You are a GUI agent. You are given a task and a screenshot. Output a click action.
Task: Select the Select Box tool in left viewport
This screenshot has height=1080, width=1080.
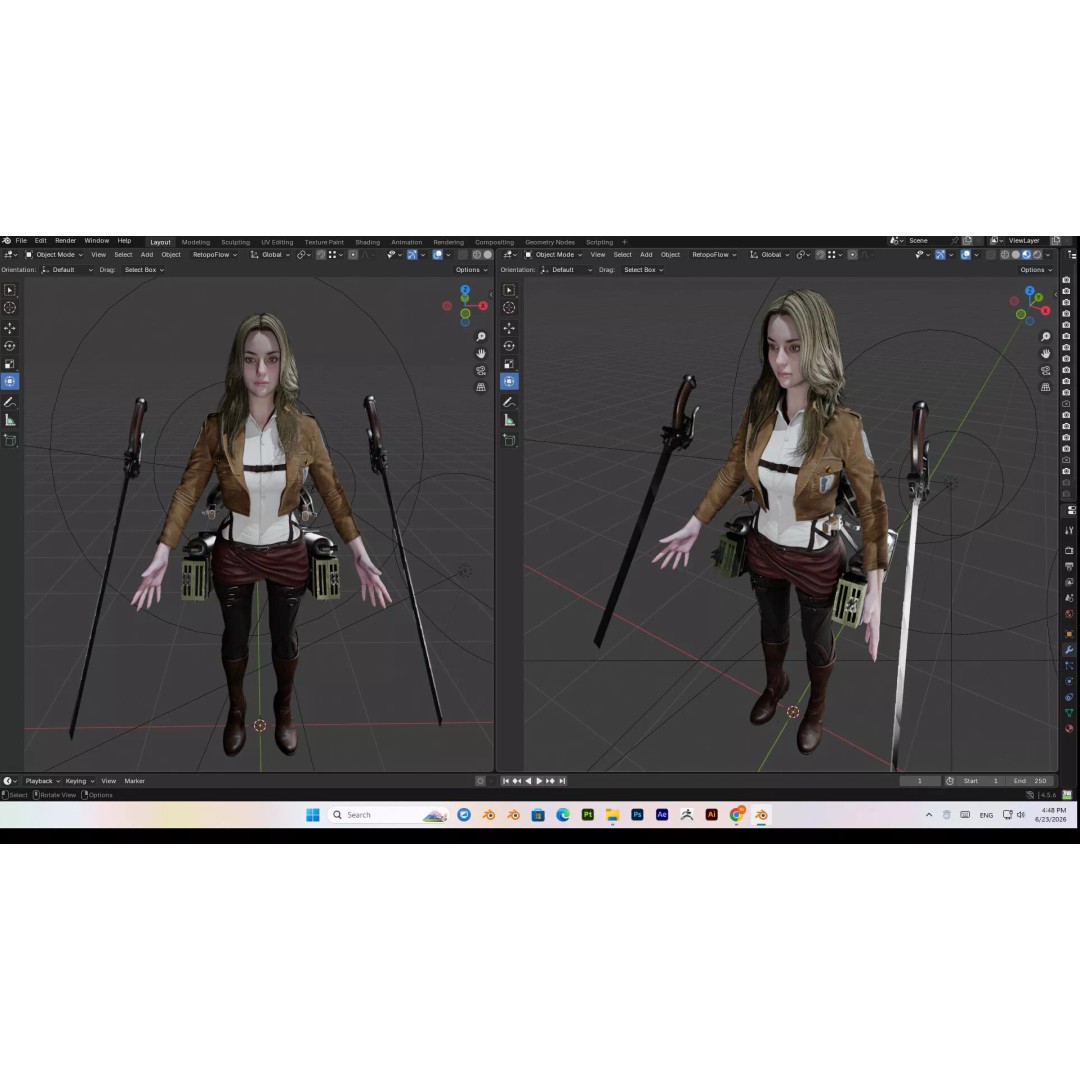point(10,290)
